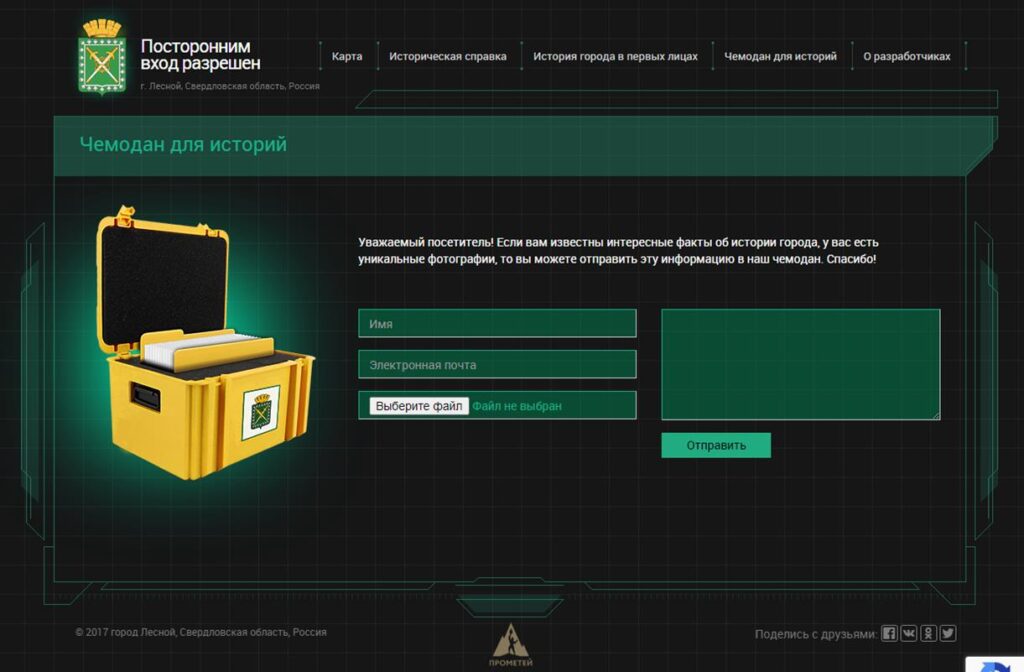Click the Посторонним вход разрешен site title
1024x672 pixels.
pyautogui.click(x=200, y=55)
